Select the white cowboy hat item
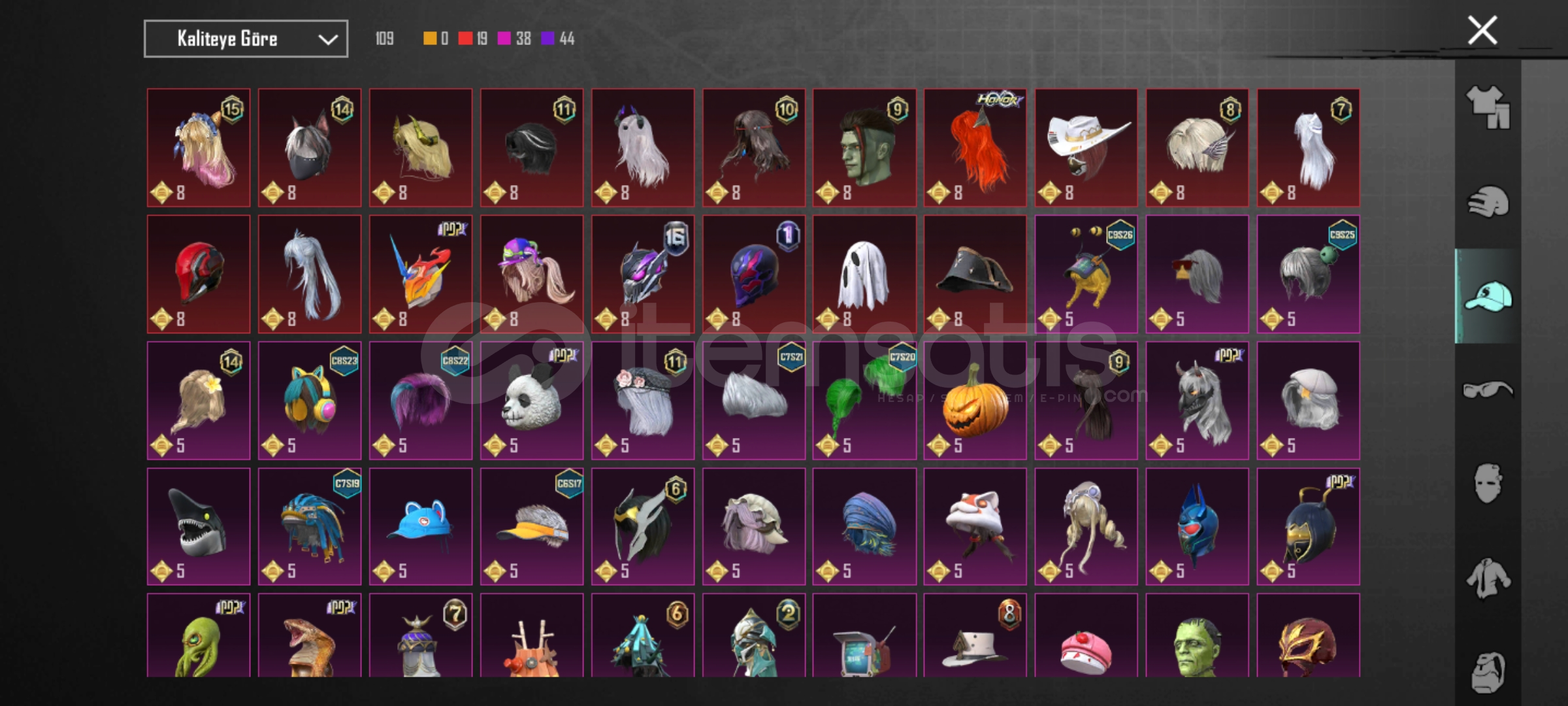 click(x=1086, y=148)
